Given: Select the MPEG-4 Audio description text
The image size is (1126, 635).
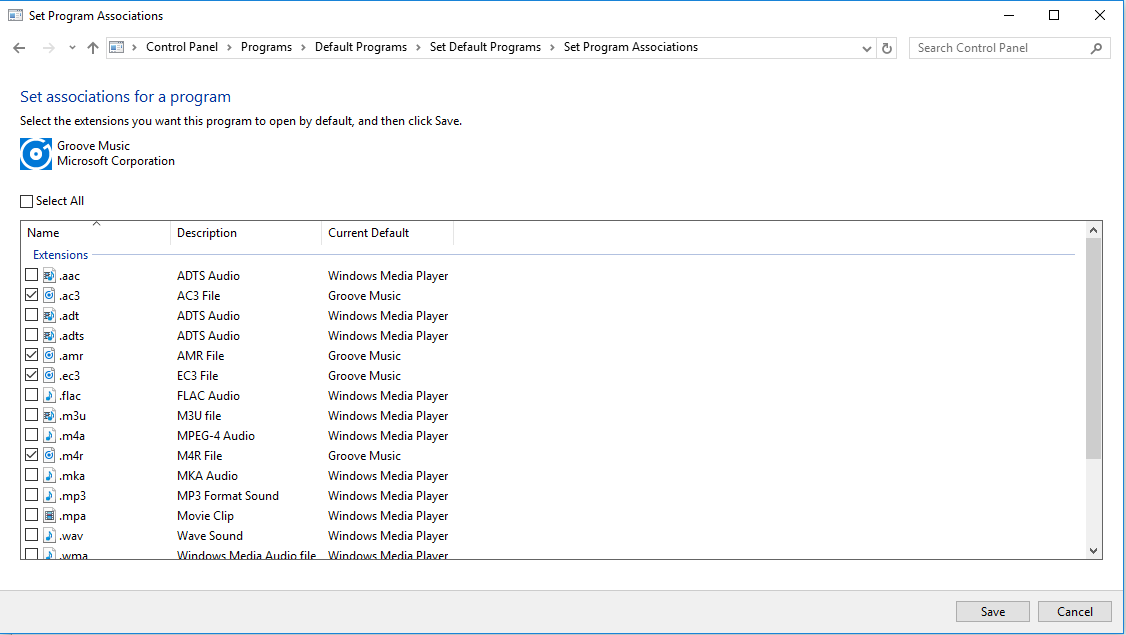Looking at the screenshot, I should [x=215, y=436].
